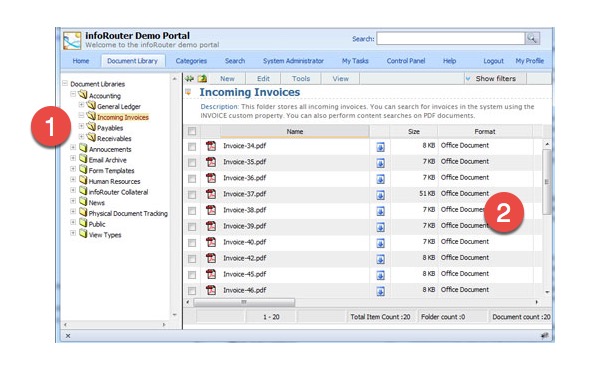This screenshot has width=599, height=373.
Task: Toggle the select-all checkbox in header
Action: pyautogui.click(x=192, y=131)
